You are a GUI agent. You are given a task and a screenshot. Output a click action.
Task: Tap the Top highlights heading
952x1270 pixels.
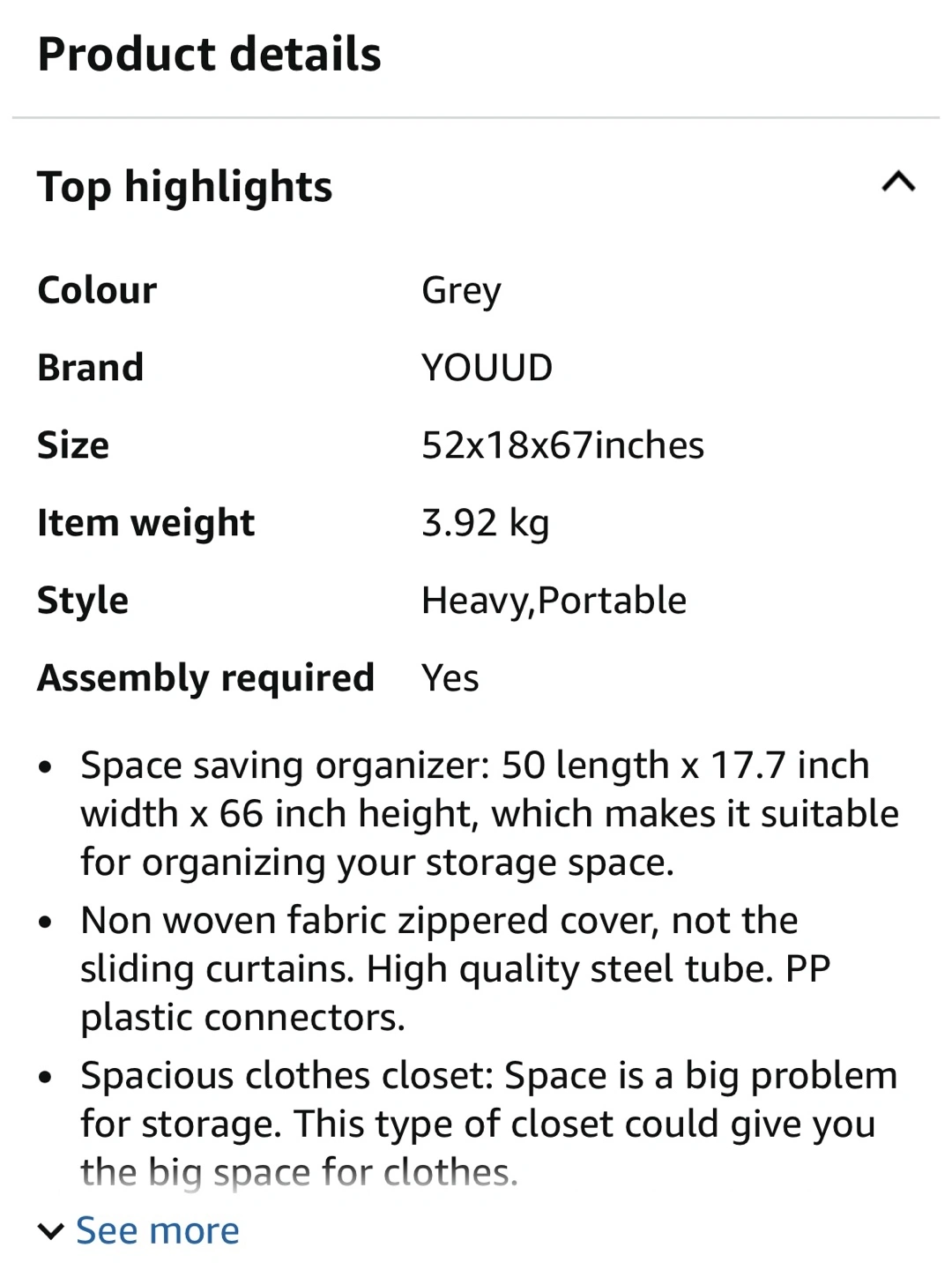tap(185, 187)
